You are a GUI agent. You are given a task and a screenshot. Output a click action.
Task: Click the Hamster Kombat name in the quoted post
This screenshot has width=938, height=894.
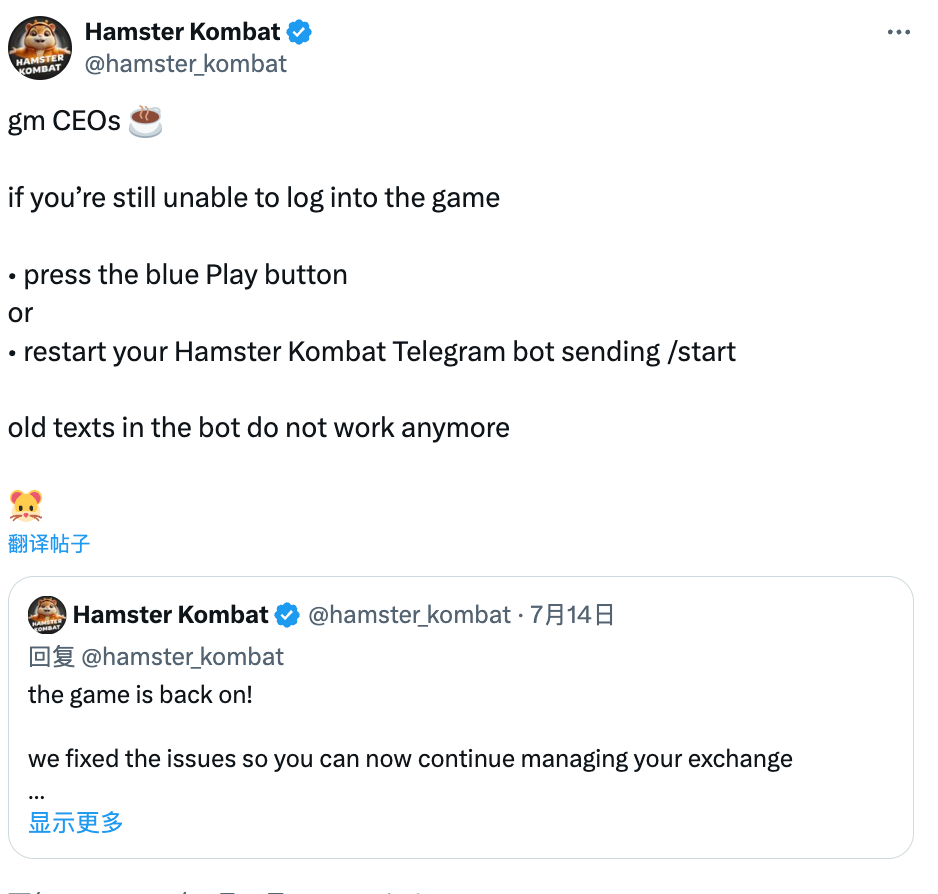171,614
